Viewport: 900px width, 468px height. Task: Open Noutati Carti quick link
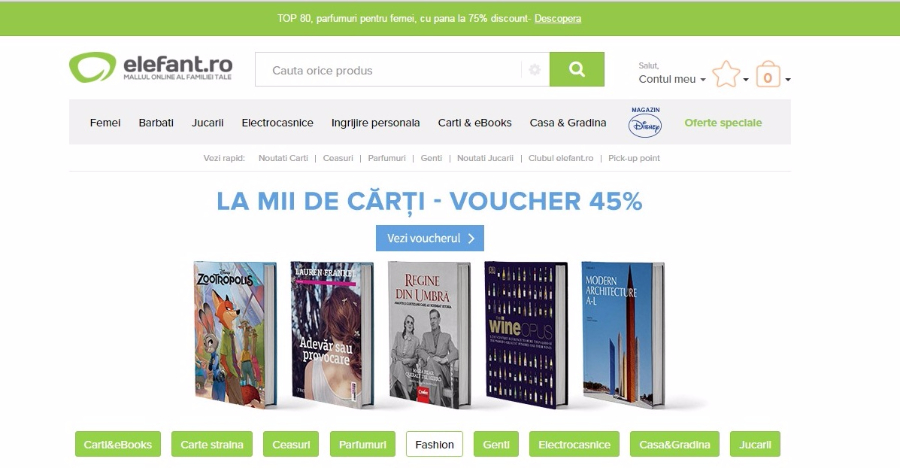point(283,158)
